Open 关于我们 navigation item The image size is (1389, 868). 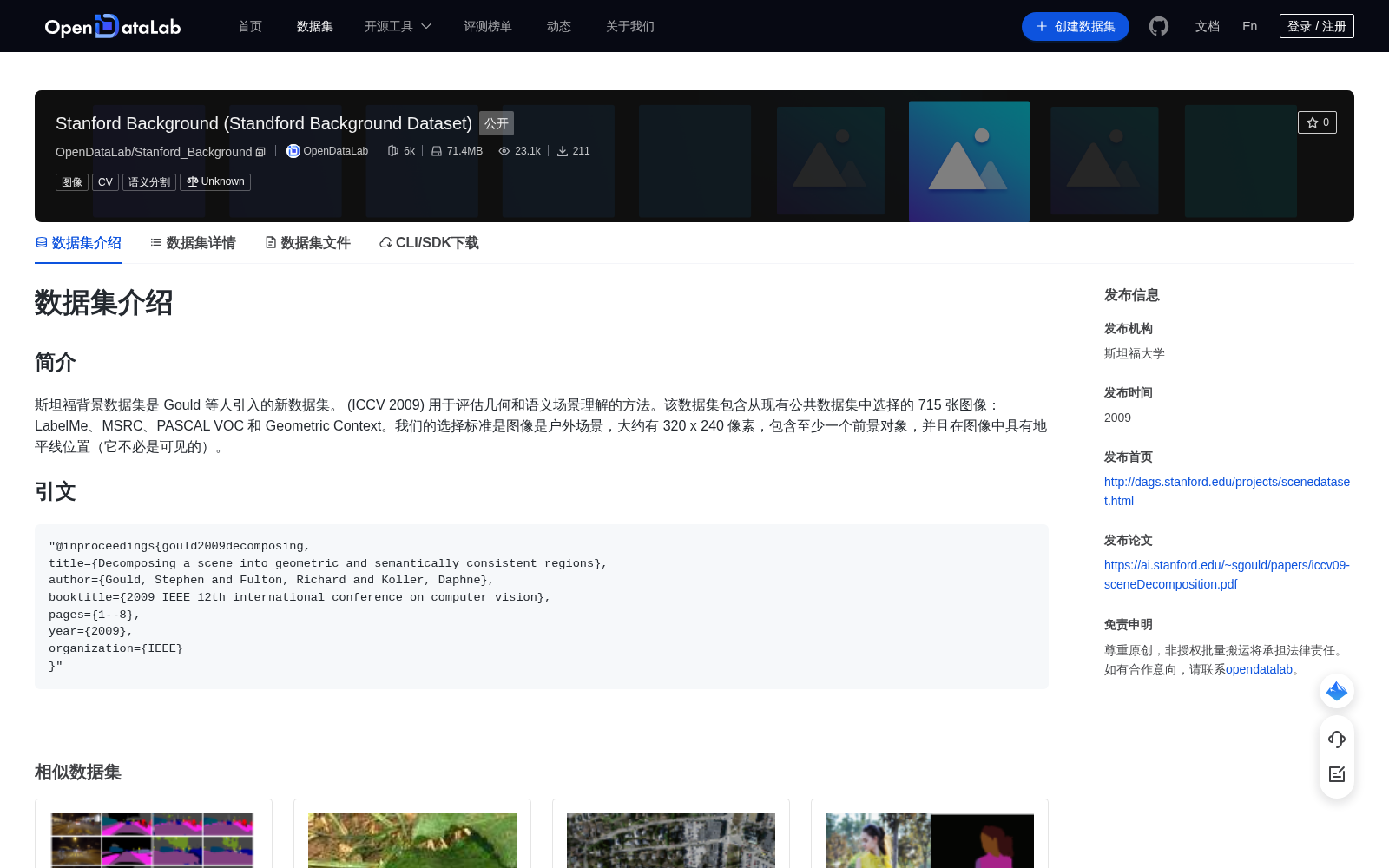click(630, 26)
